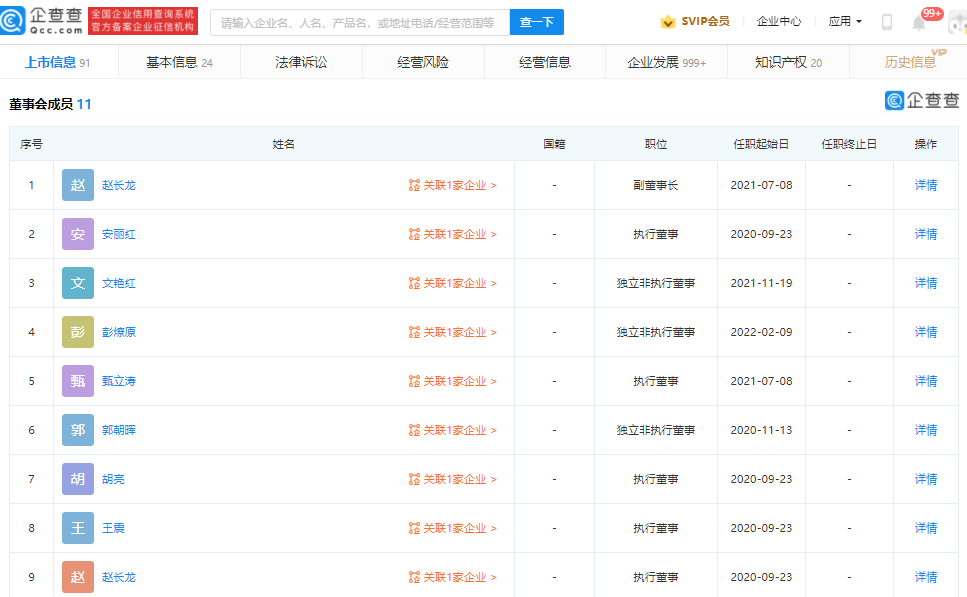Expand 关联1家企业 for 甄立涛
Viewport: 967px width, 597px height.
tap(453, 381)
